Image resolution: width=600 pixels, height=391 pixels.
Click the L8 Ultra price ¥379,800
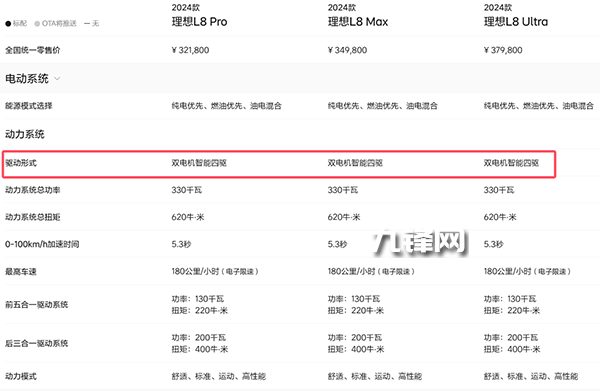(503, 50)
